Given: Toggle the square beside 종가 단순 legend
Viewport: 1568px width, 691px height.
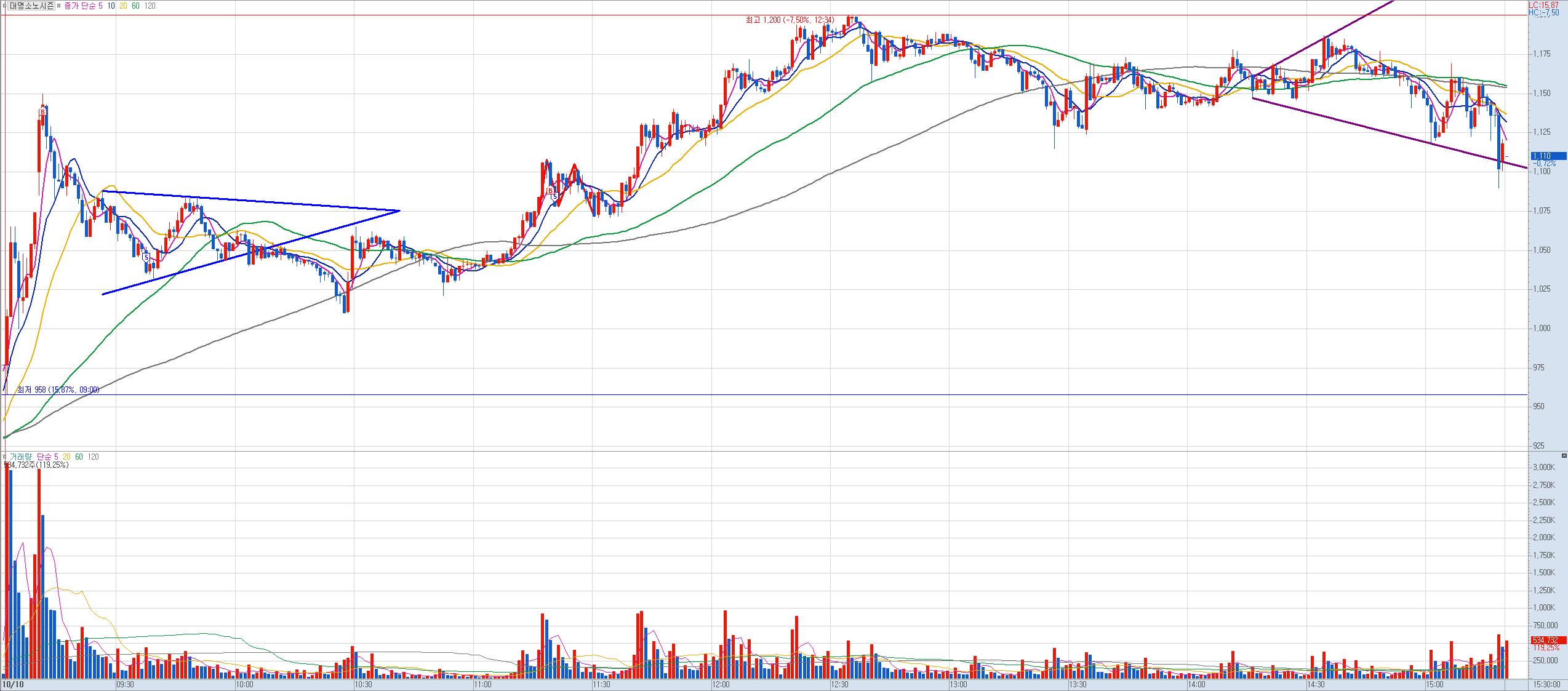Looking at the screenshot, I should (60, 6).
